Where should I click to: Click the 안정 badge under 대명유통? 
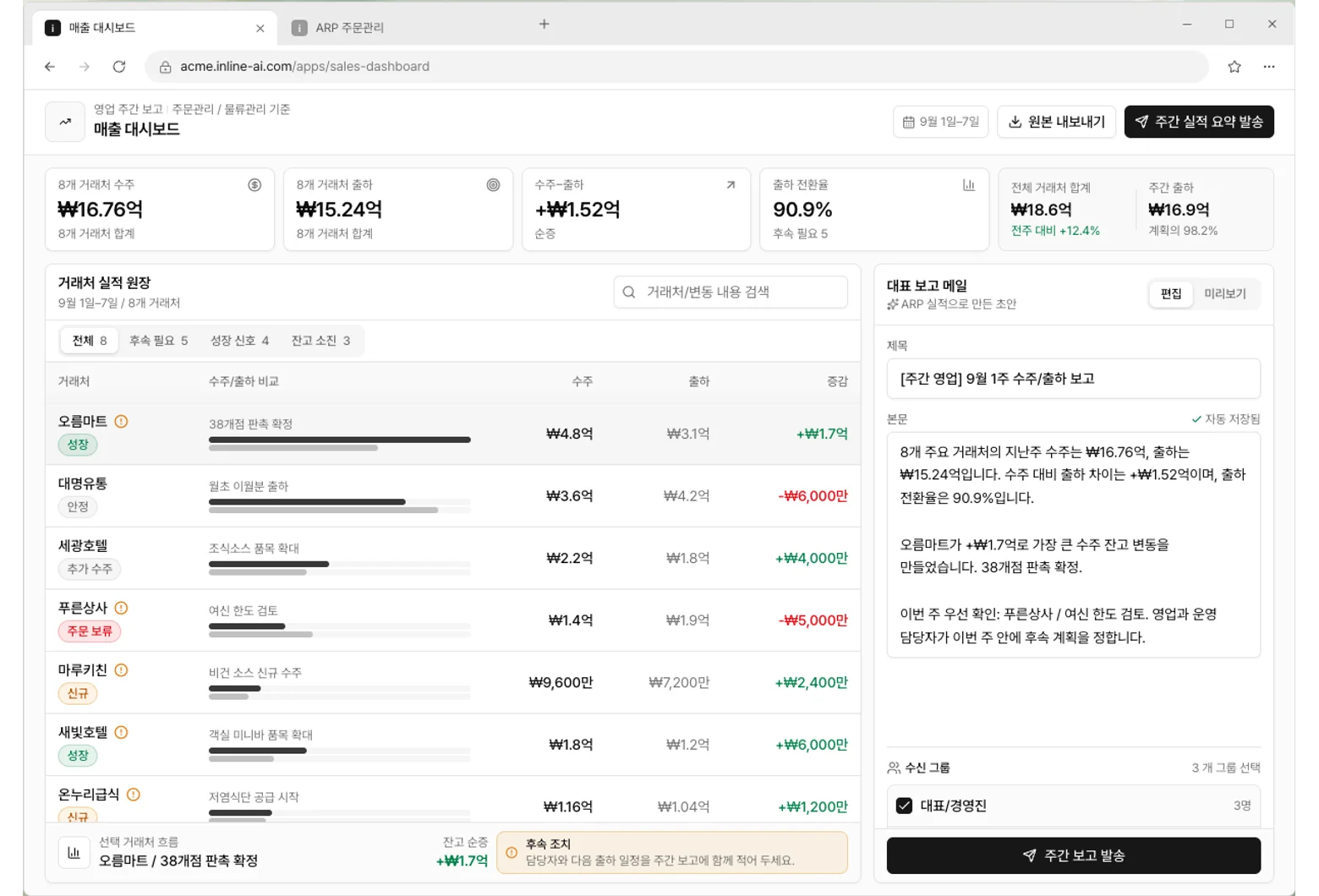pos(78,506)
